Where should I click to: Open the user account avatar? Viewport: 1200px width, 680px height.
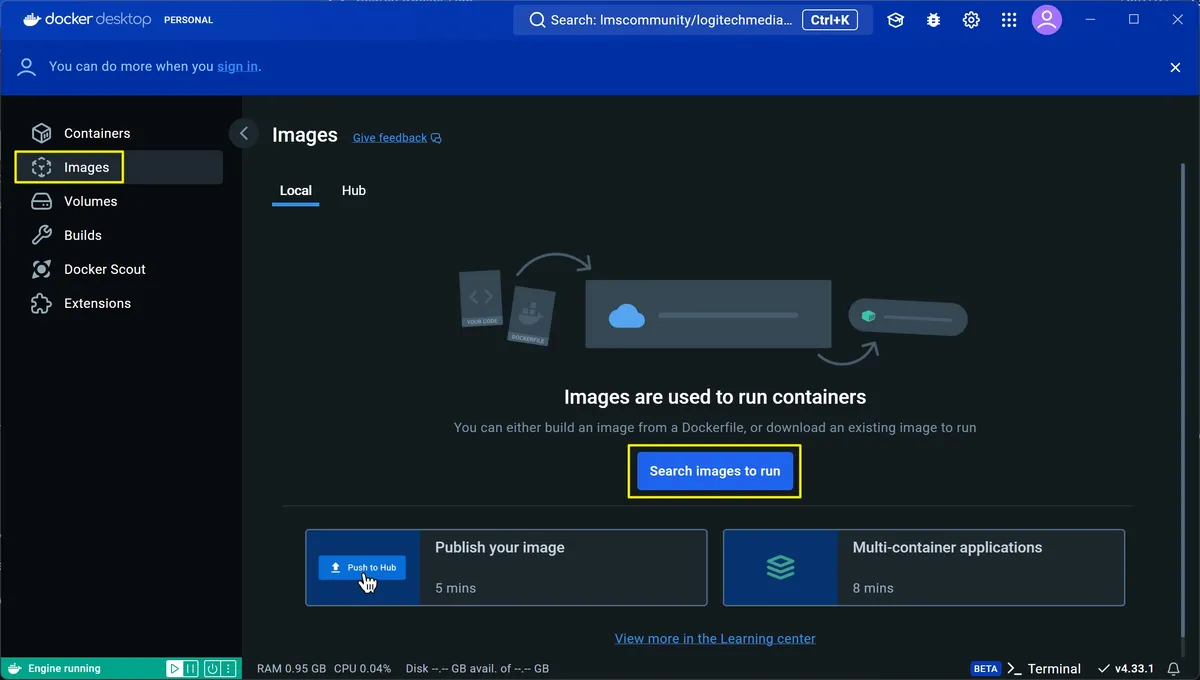point(1047,20)
